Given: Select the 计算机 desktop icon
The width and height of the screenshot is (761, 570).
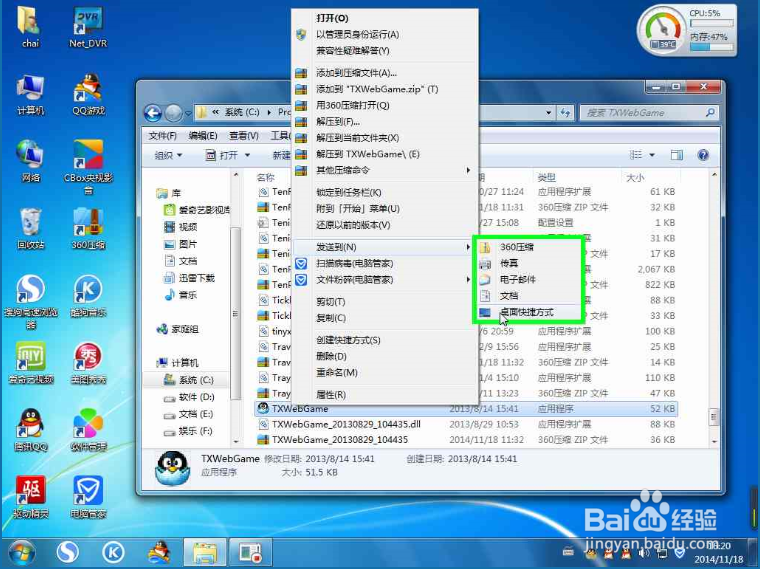Looking at the screenshot, I should [x=31, y=95].
